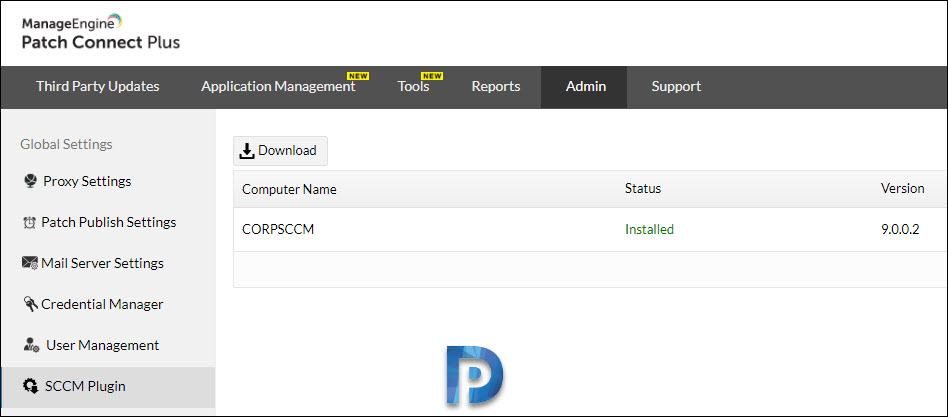
Task: Click the Patch Publish Settings clock icon
Action: (x=29, y=222)
